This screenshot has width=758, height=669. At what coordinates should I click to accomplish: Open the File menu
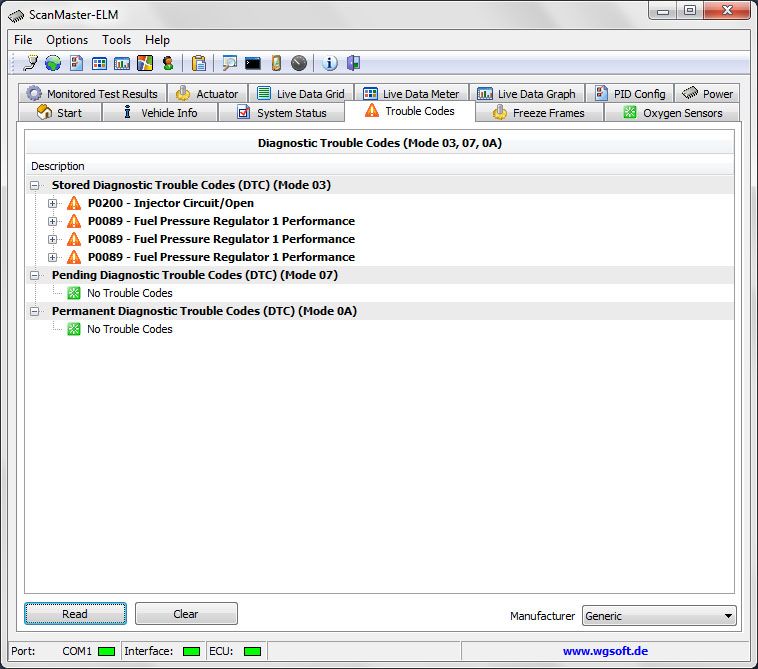pos(23,40)
